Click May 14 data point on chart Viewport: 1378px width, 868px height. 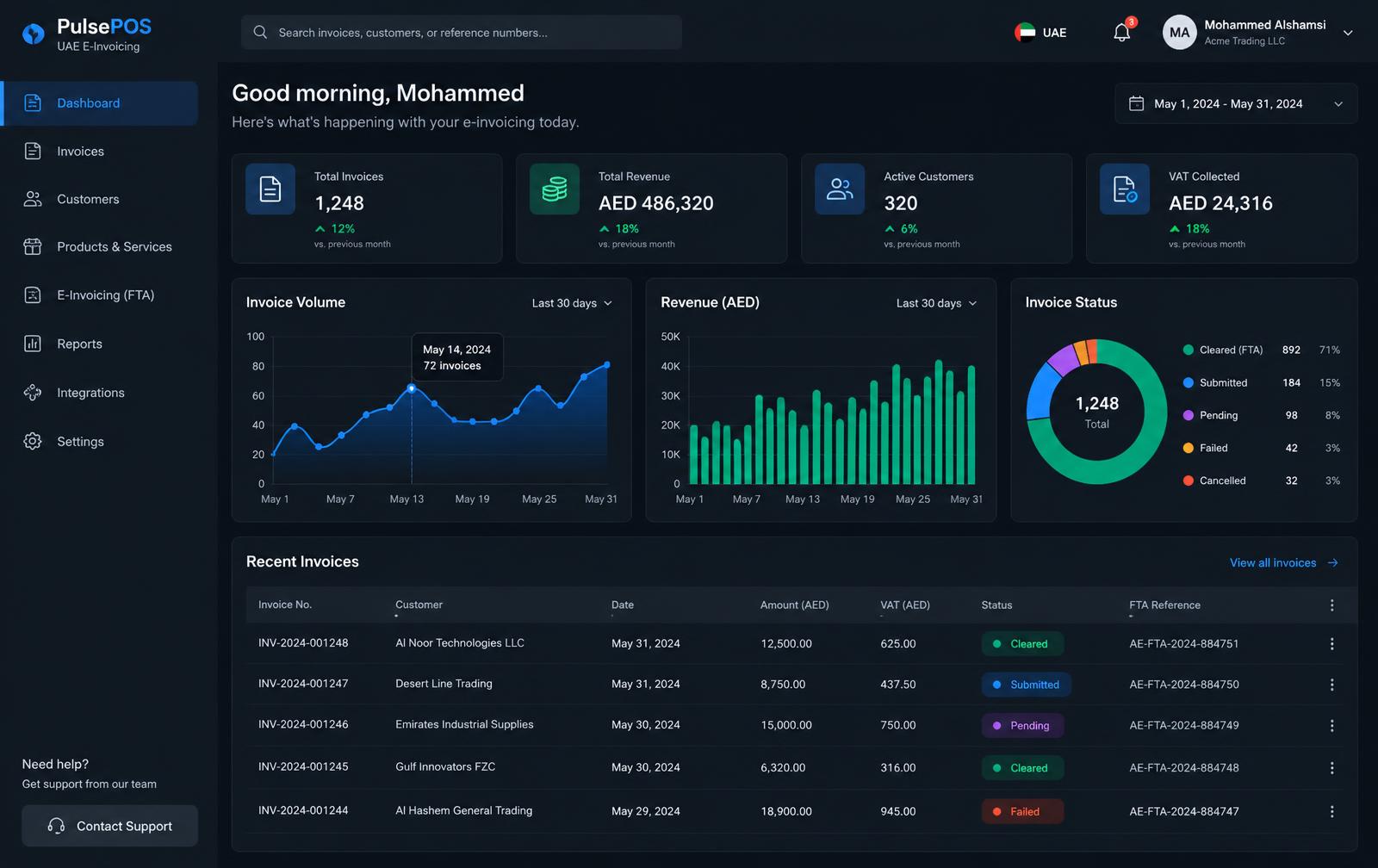coord(412,388)
